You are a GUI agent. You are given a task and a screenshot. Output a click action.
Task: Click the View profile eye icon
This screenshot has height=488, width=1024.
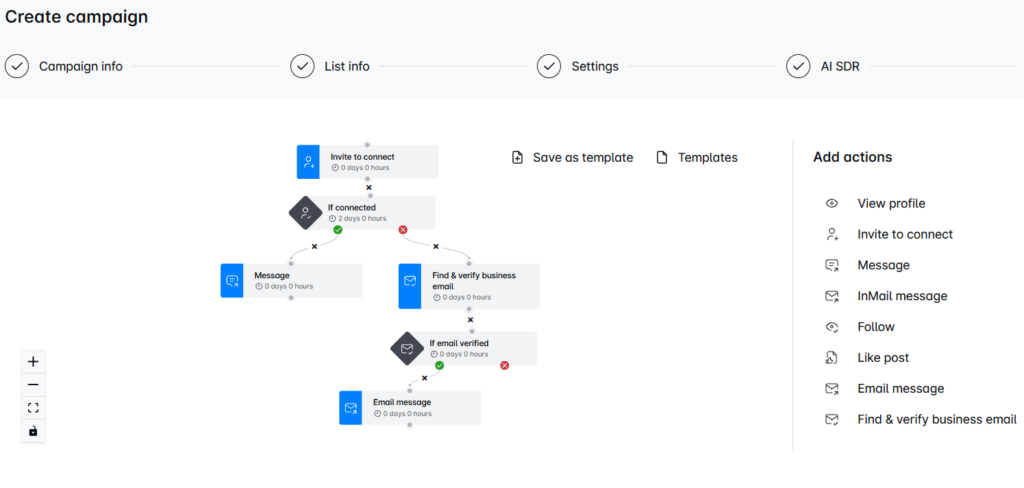(831, 203)
